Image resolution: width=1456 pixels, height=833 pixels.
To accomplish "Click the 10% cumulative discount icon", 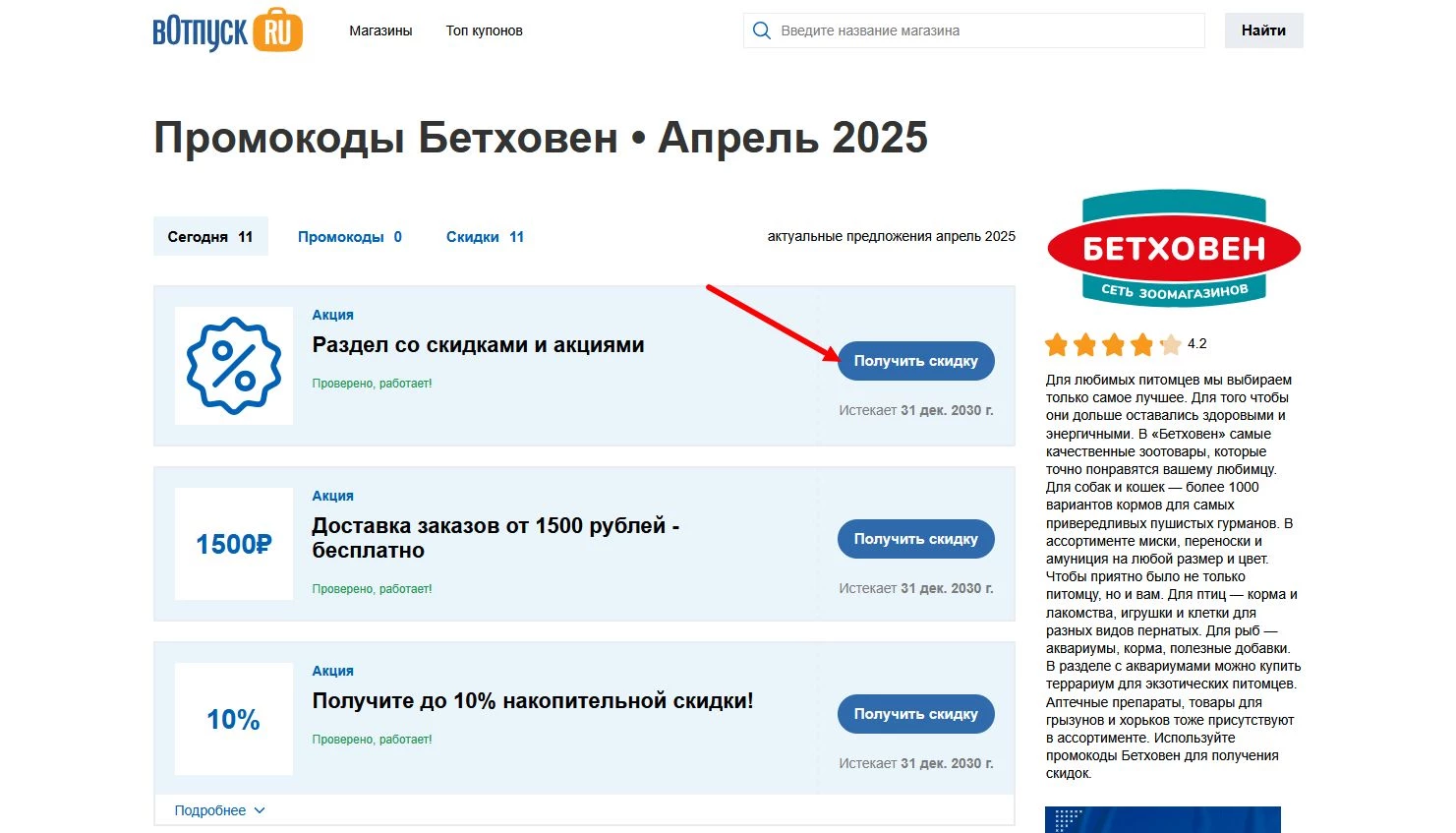I will [232, 719].
